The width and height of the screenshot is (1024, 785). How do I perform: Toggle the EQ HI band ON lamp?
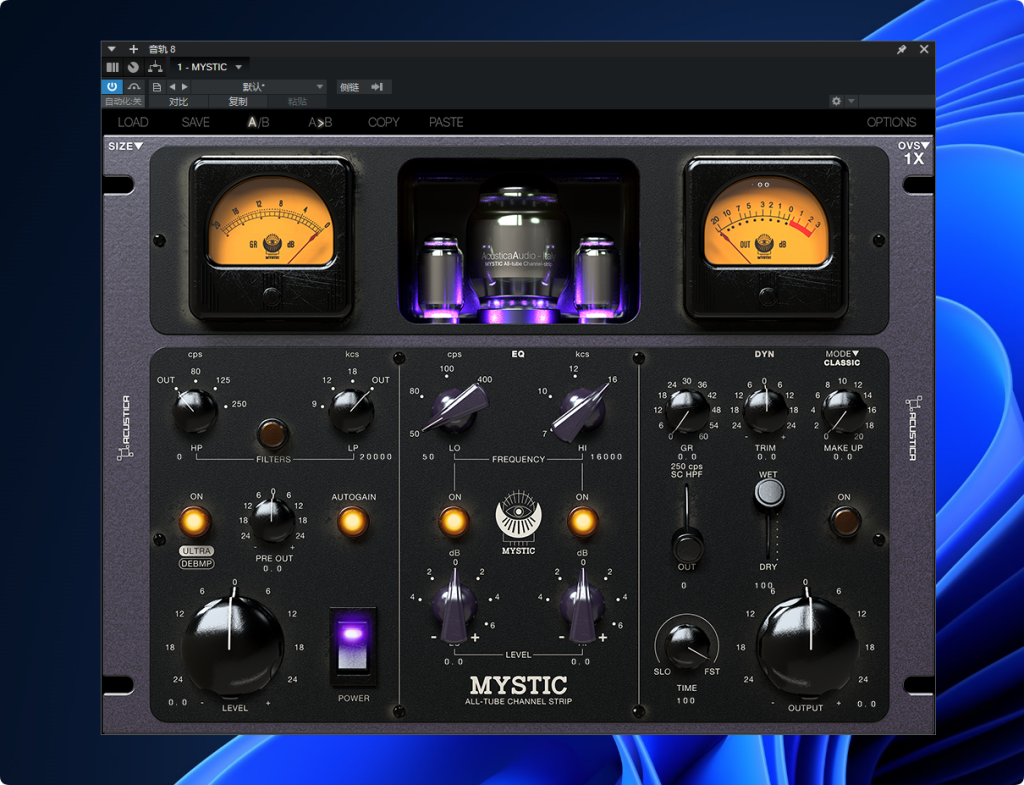click(582, 522)
